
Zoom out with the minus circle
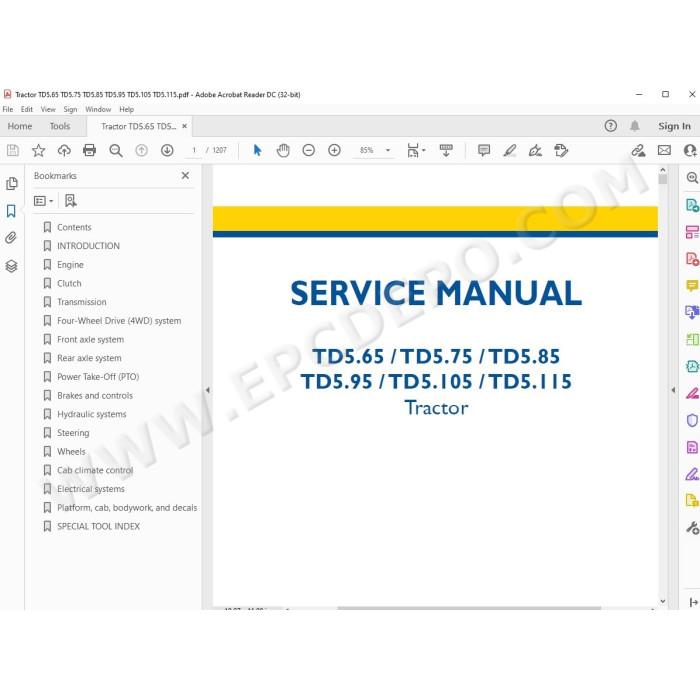(x=308, y=150)
